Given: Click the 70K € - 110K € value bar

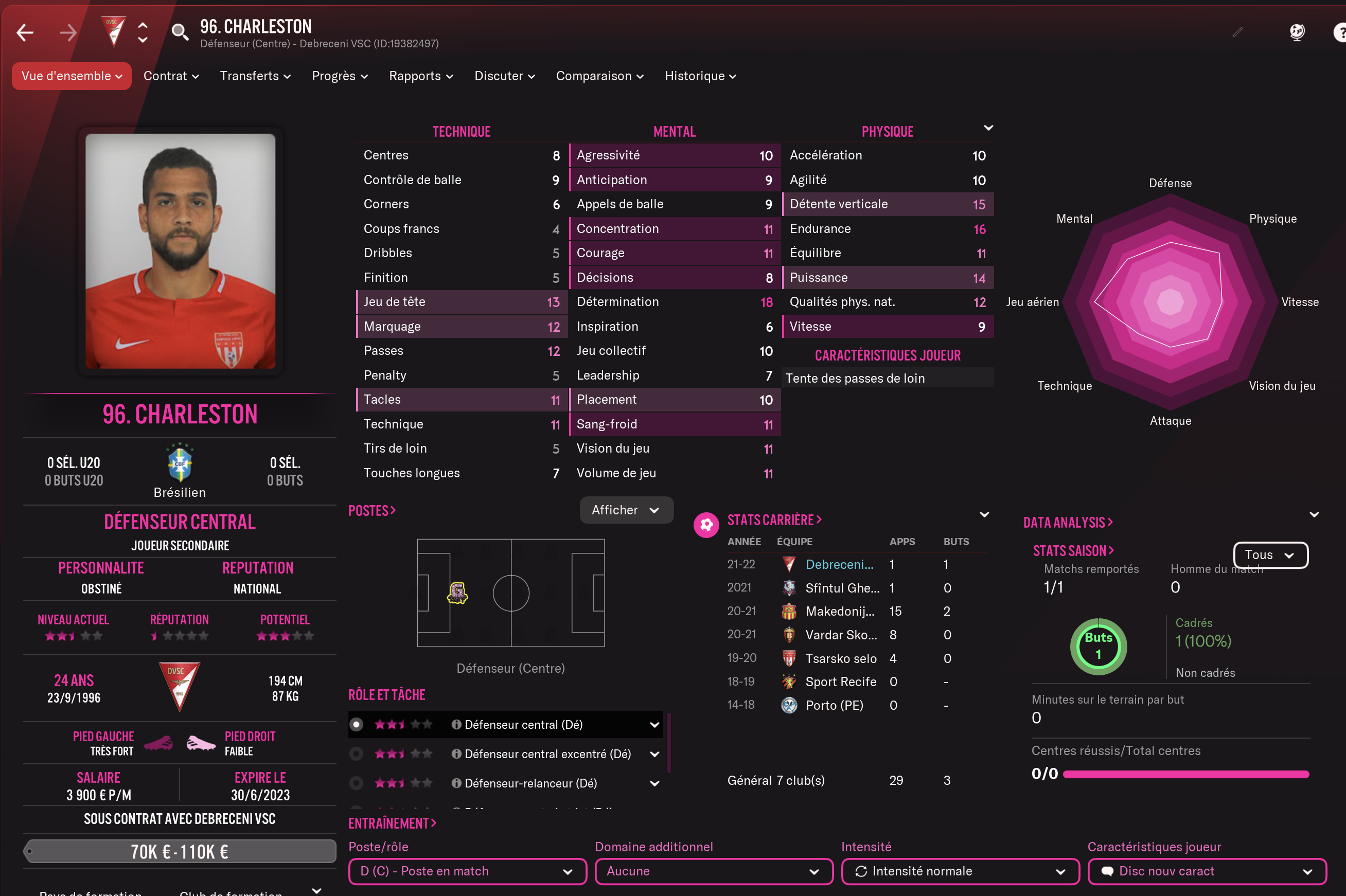Looking at the screenshot, I should [x=180, y=851].
